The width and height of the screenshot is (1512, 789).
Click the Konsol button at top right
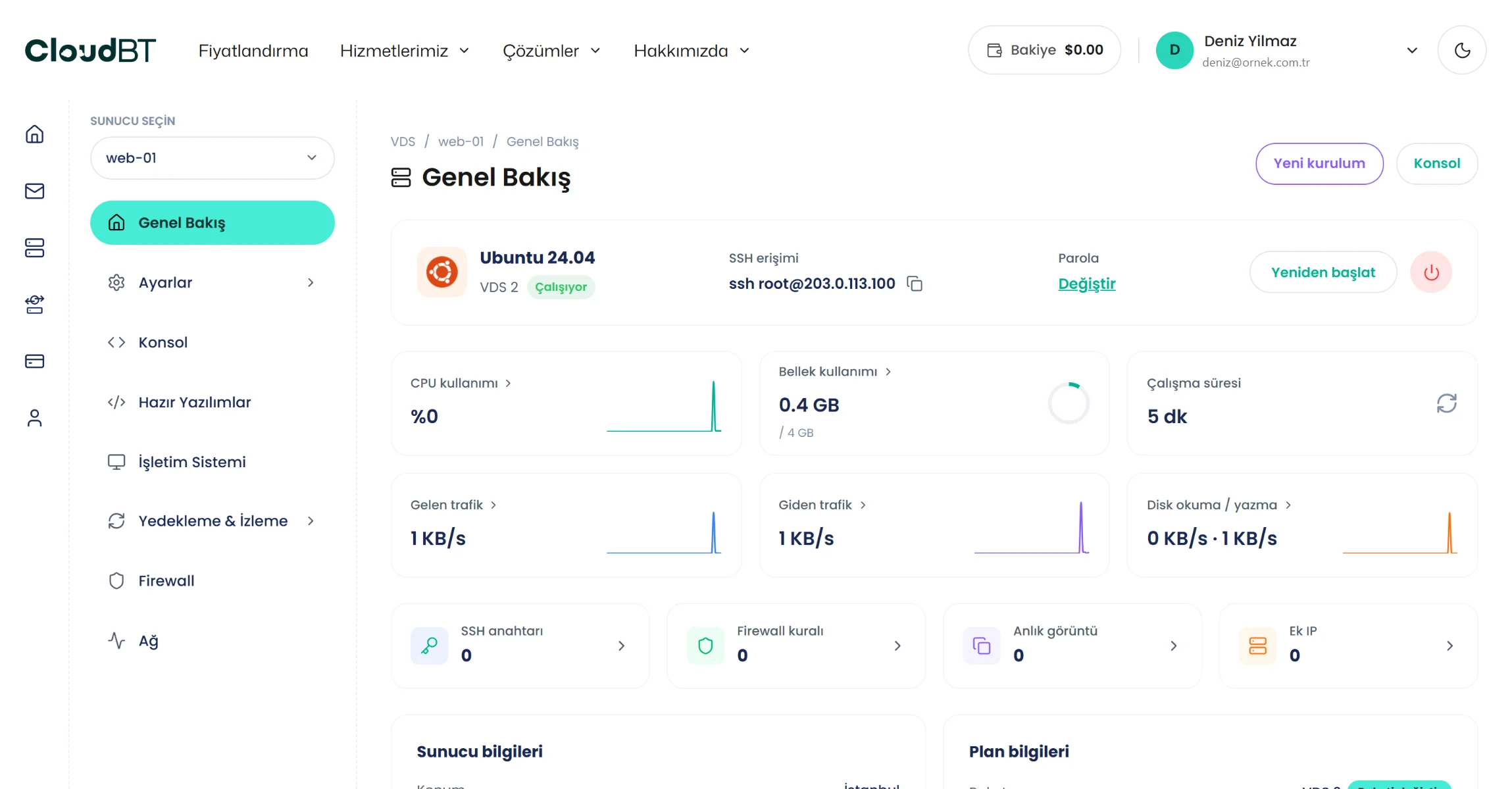click(1437, 164)
